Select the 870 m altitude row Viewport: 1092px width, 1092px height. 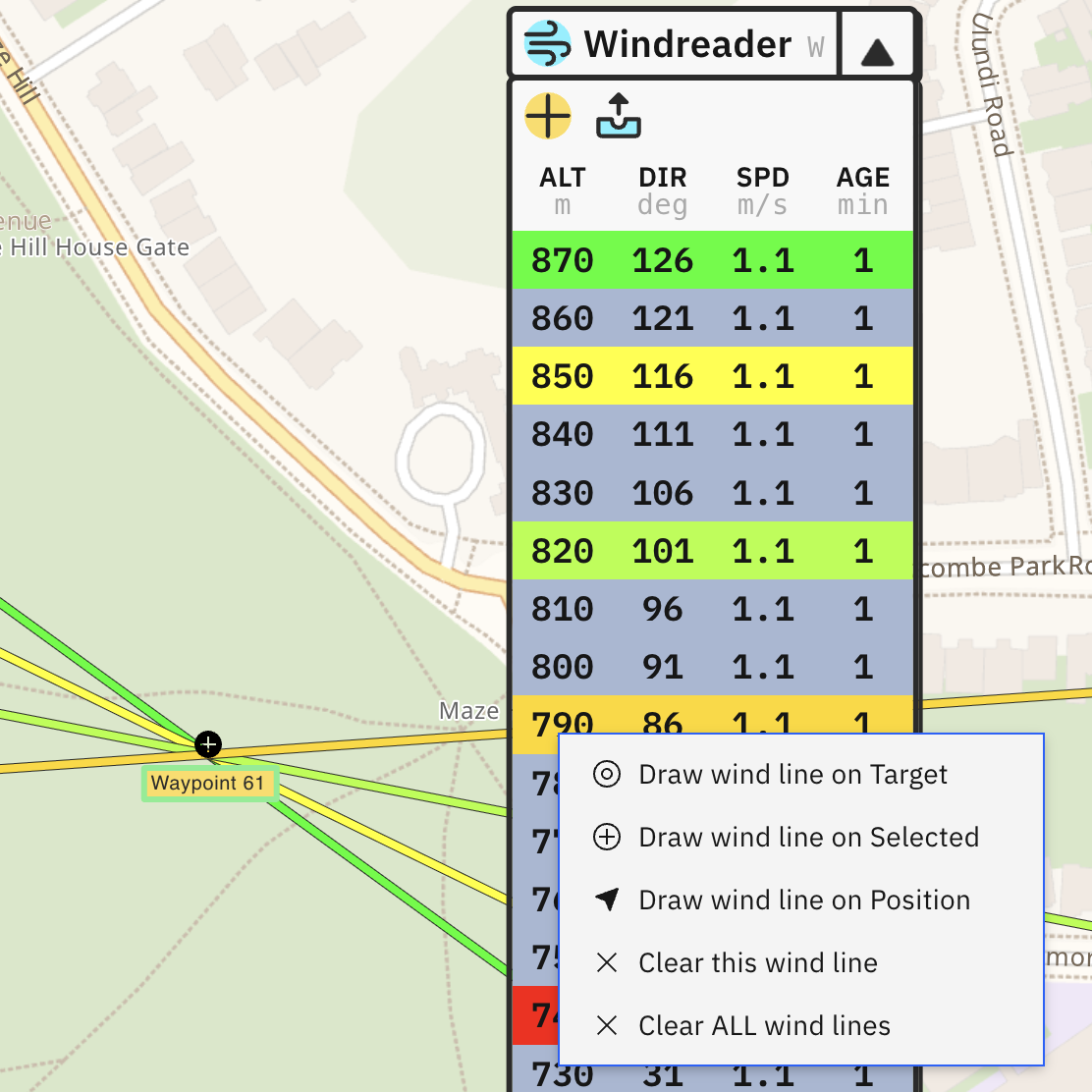tap(712, 260)
